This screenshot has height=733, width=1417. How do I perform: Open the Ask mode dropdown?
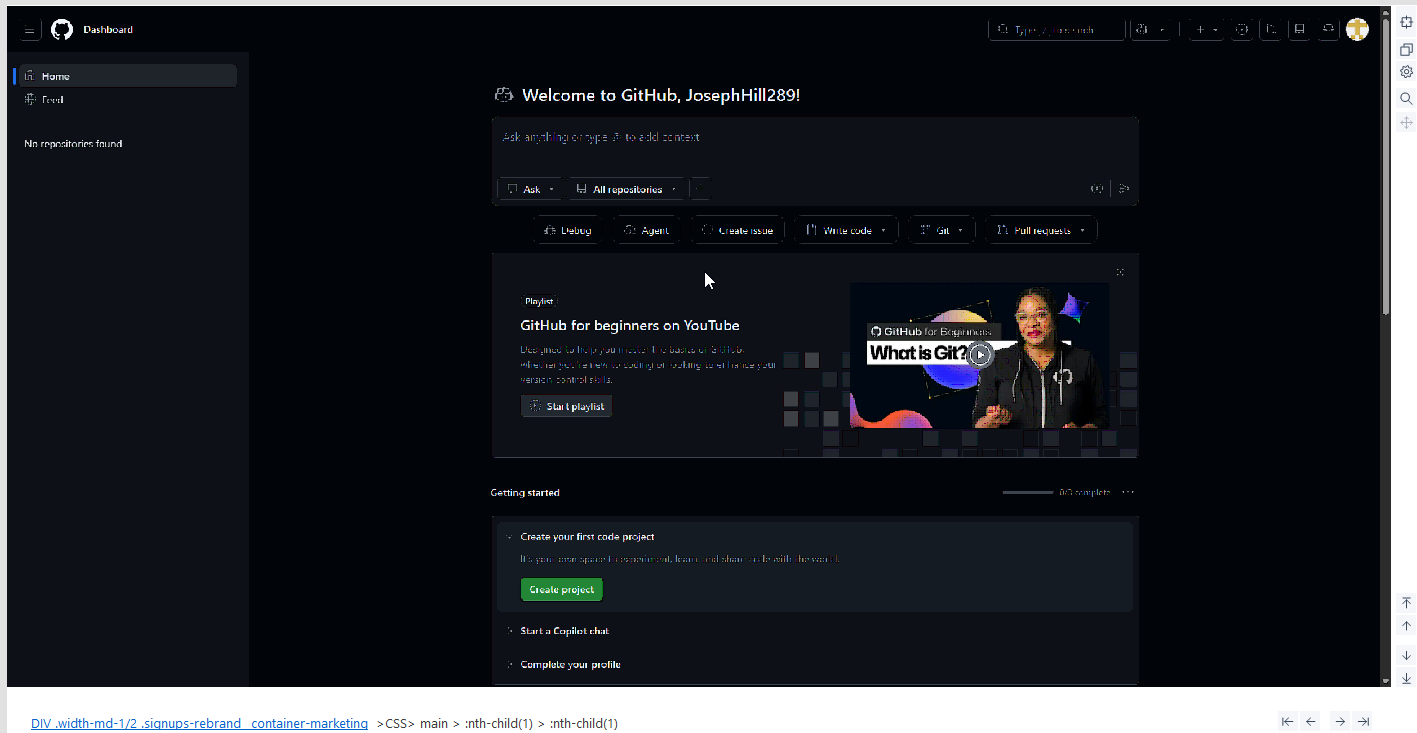point(530,189)
